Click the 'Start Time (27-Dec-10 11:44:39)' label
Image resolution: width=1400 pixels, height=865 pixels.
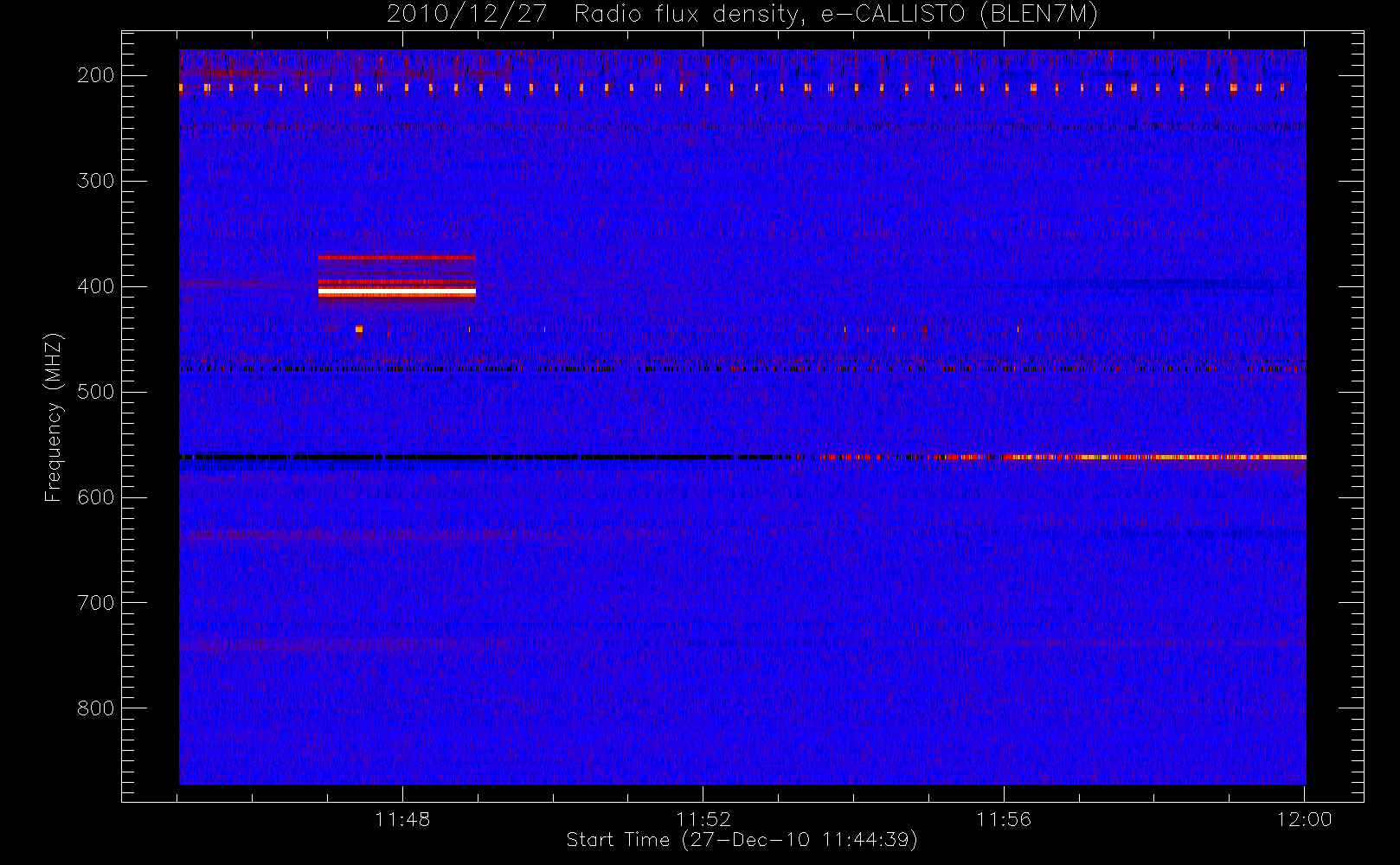click(x=742, y=840)
